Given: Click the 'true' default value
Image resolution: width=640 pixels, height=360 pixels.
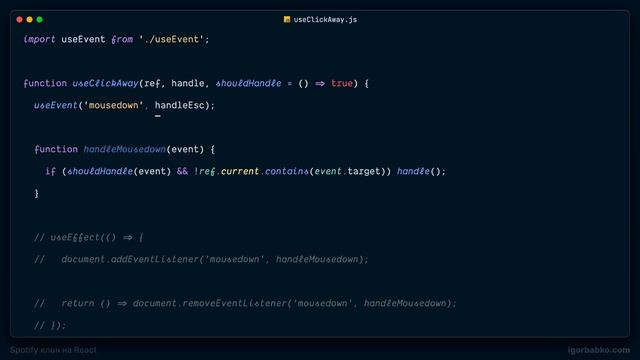Looking at the screenshot, I should coord(342,83).
